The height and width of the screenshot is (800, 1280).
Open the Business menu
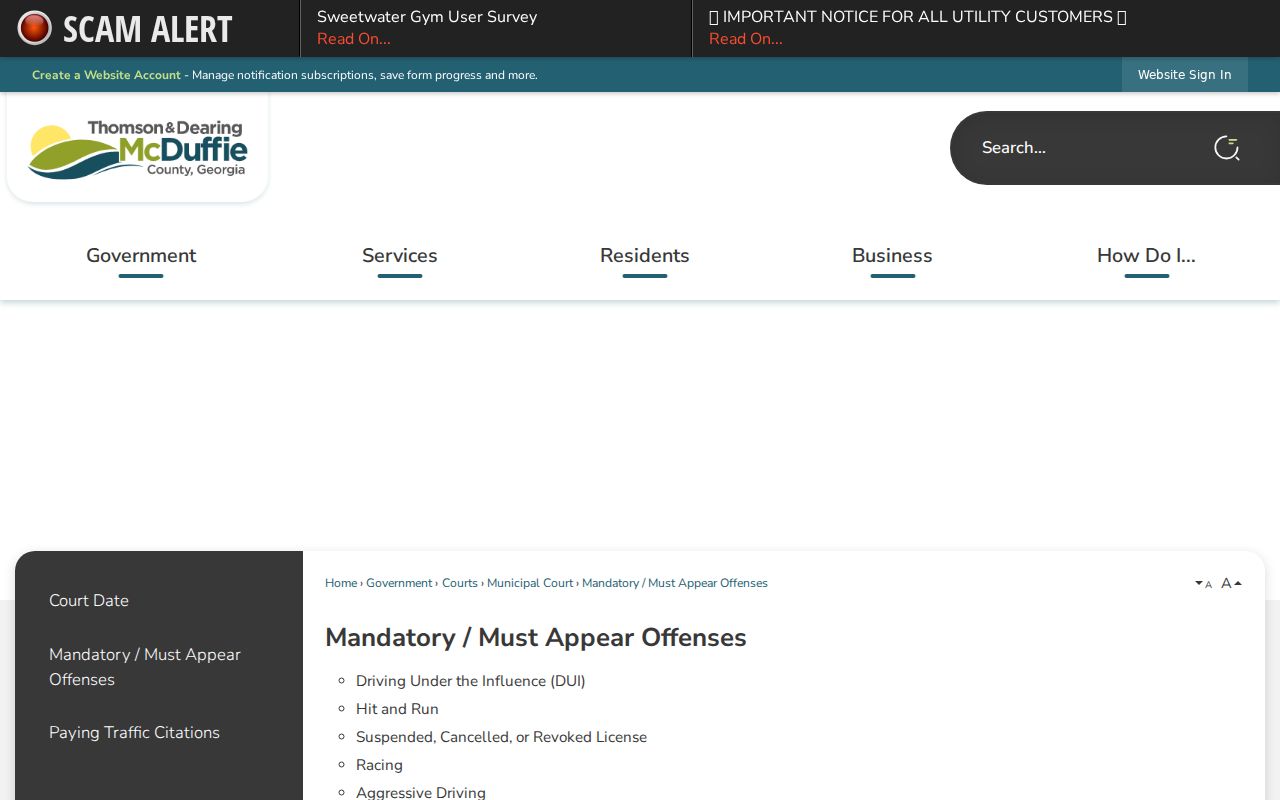pos(892,256)
